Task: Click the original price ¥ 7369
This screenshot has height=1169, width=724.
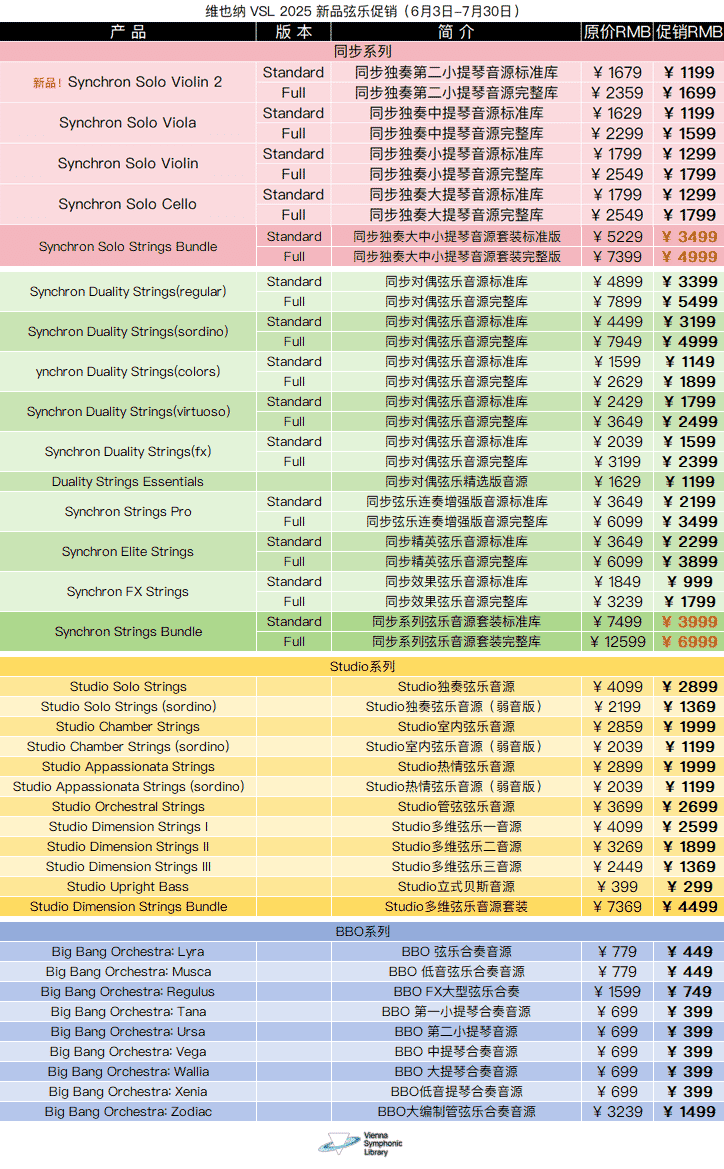Action: point(618,907)
